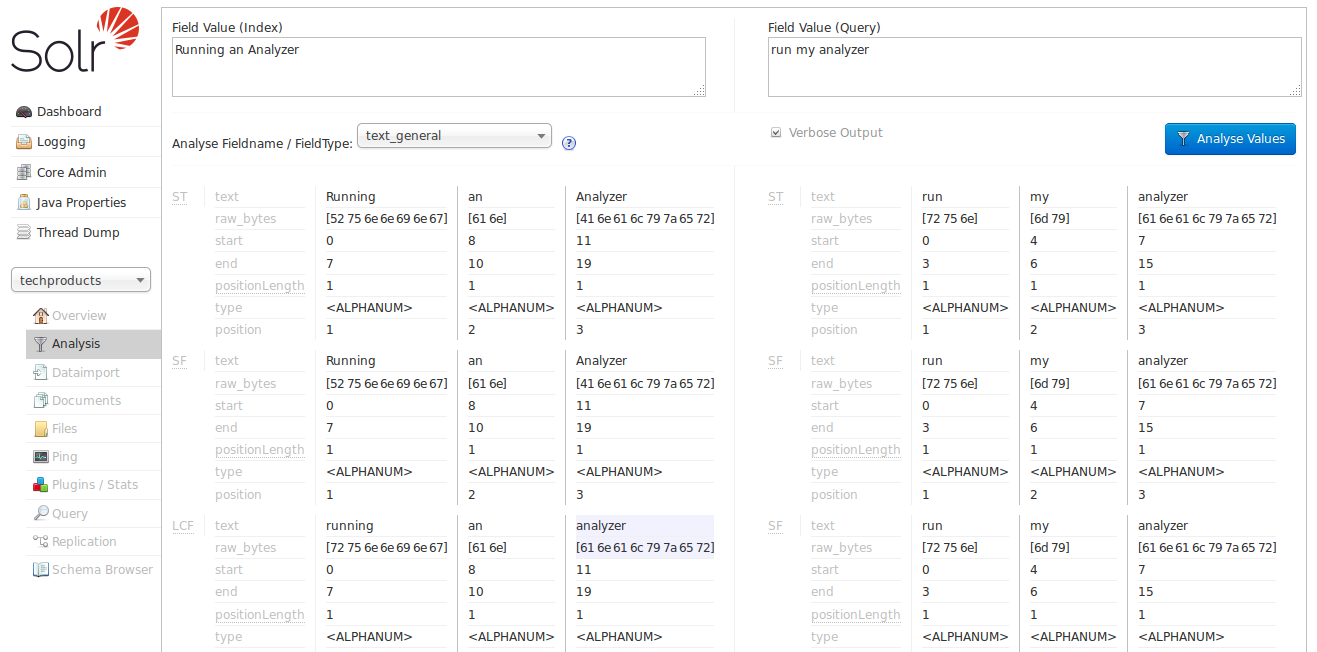1317x652 pixels.
Task: Open the Query menu item
Action: coord(69,514)
